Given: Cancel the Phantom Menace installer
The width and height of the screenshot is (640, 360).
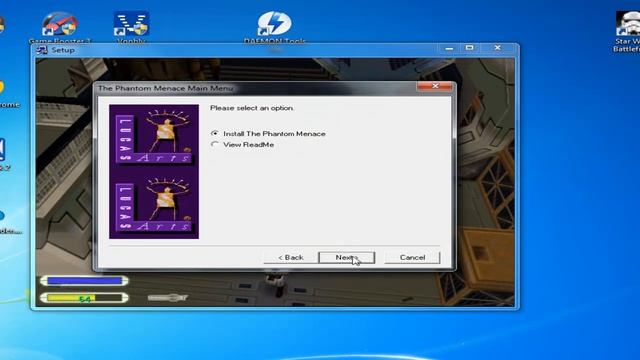Looking at the screenshot, I should 412,258.
